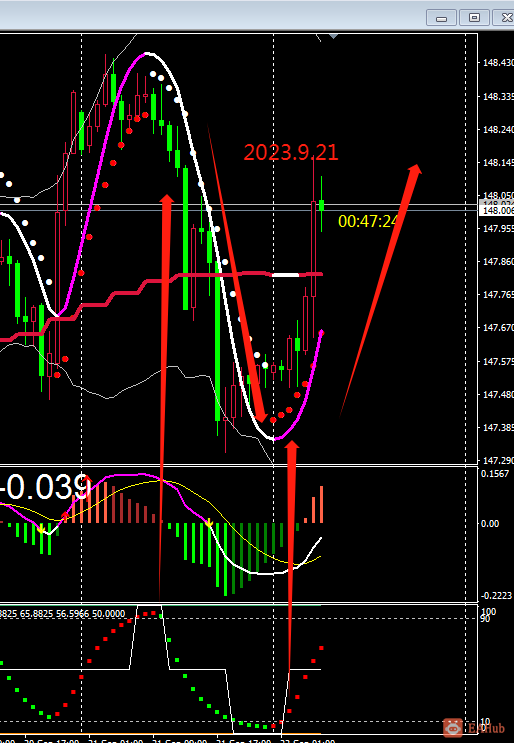Click the EAHub pig logo watermark
Screen dimensions: 514x743
tap(453, 727)
